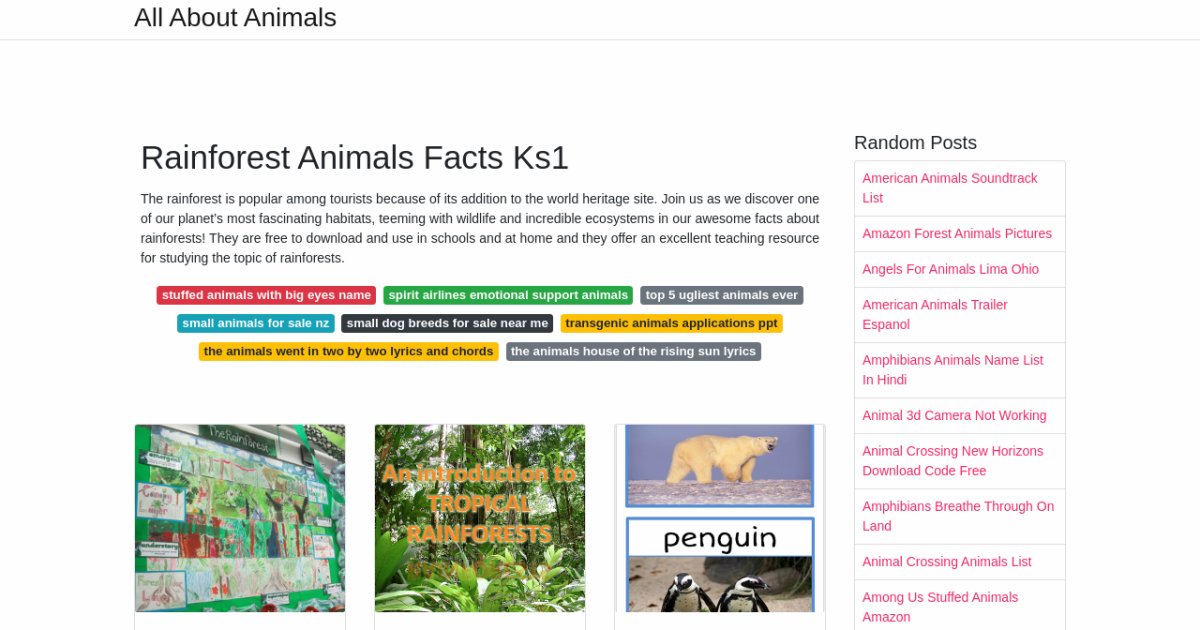Open Amphibians Animals Name List In Hindi
The image size is (1200, 630).
pos(952,369)
